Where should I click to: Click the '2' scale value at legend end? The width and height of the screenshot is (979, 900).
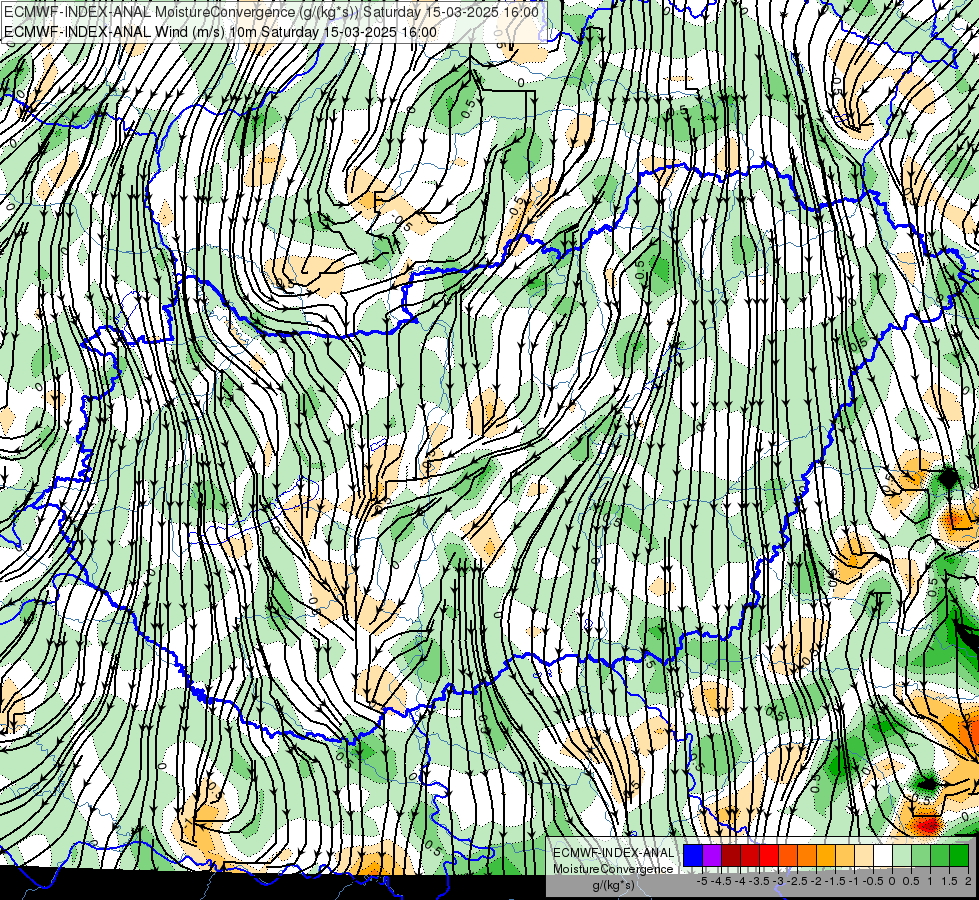click(968, 881)
